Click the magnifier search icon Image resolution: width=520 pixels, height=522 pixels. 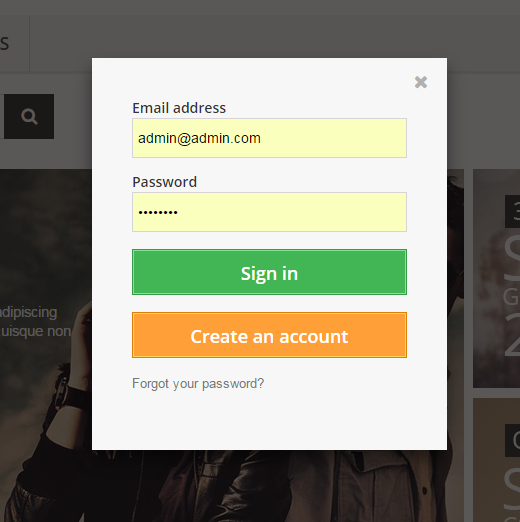29,116
